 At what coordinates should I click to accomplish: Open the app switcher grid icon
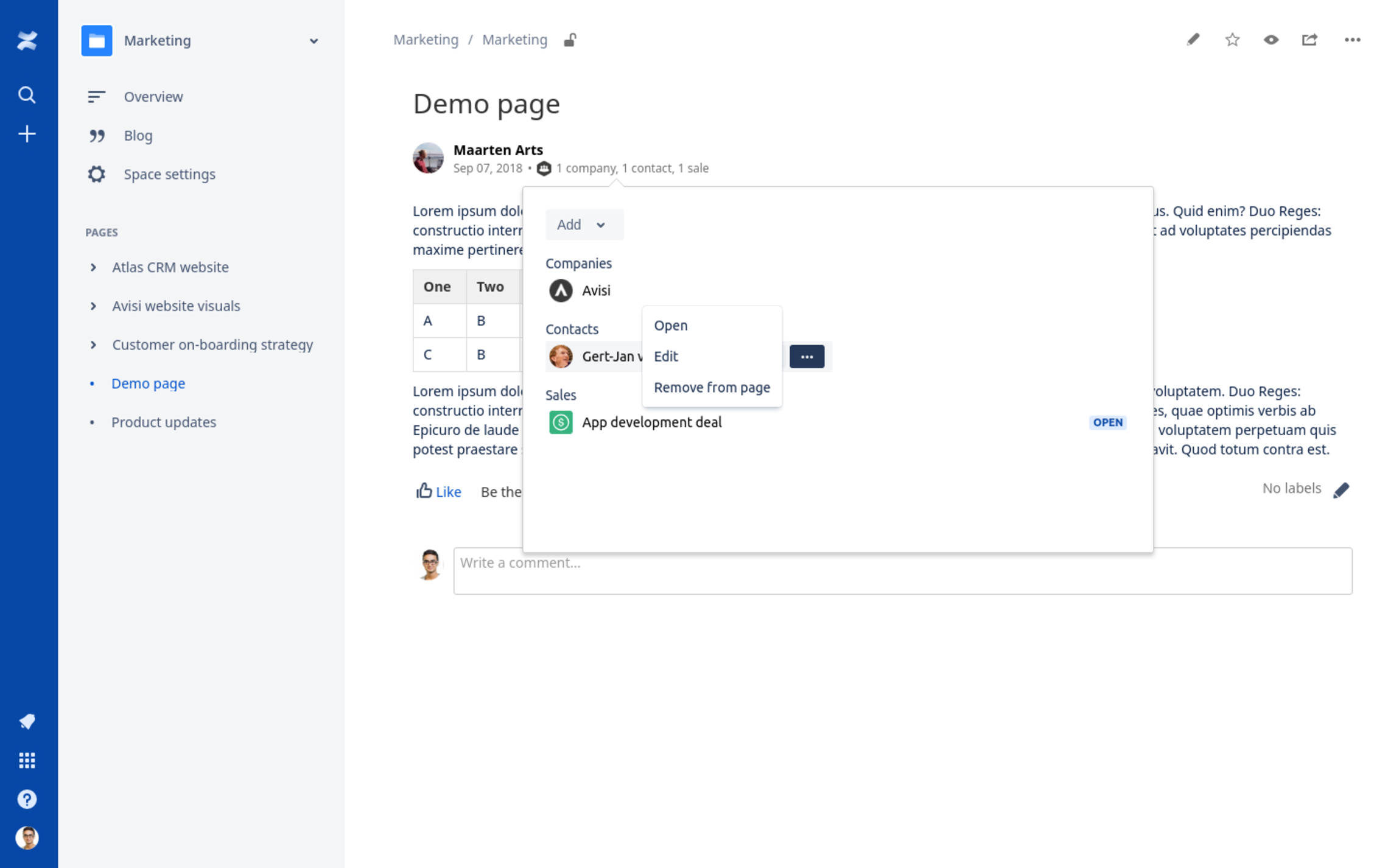[x=27, y=760]
